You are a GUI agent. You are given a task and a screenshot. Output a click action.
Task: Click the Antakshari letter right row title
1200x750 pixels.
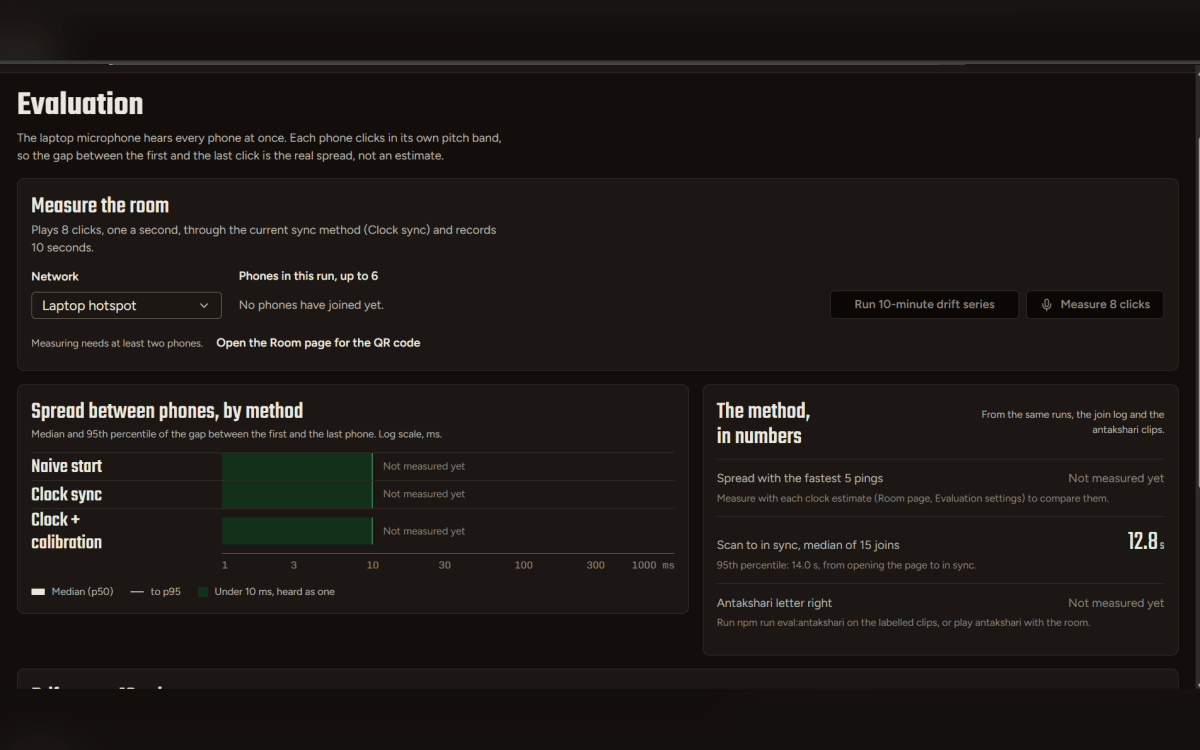click(774, 603)
